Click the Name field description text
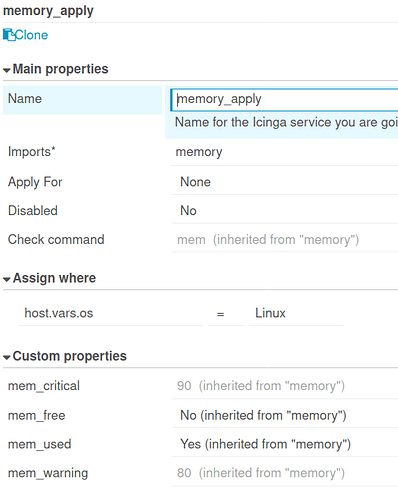 coord(286,122)
